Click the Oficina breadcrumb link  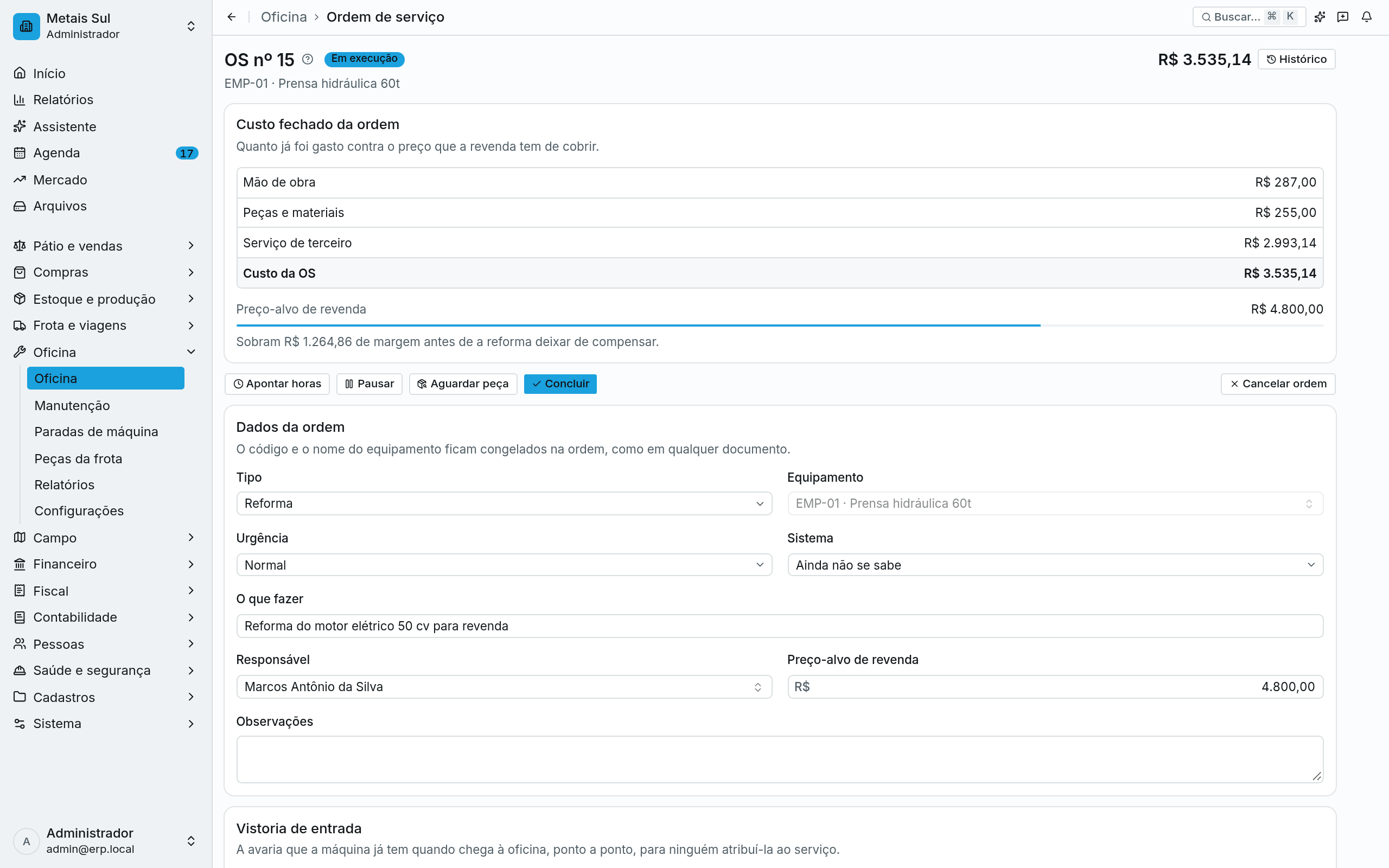tap(284, 17)
